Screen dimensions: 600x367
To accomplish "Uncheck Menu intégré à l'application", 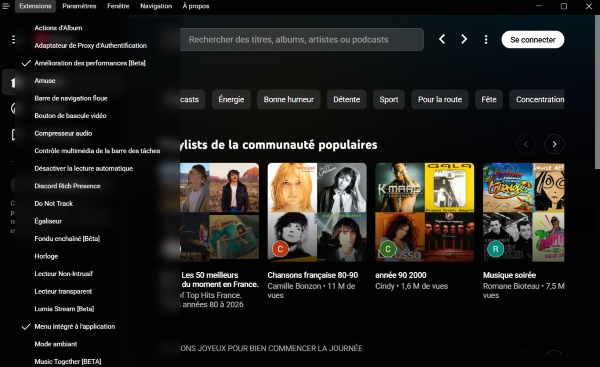I will [75, 326].
